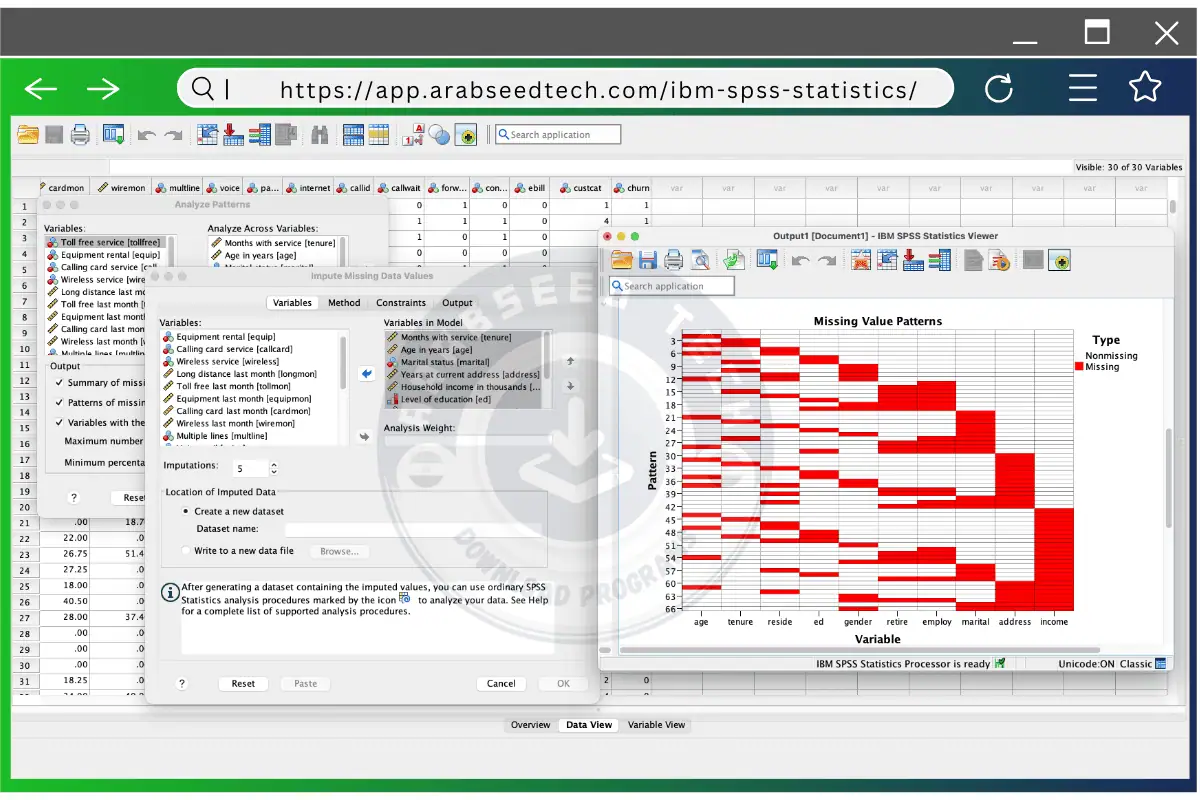This screenshot has height=800, width=1200.
Task: Open the Print icon in the Viewer window
Action: tap(672, 260)
